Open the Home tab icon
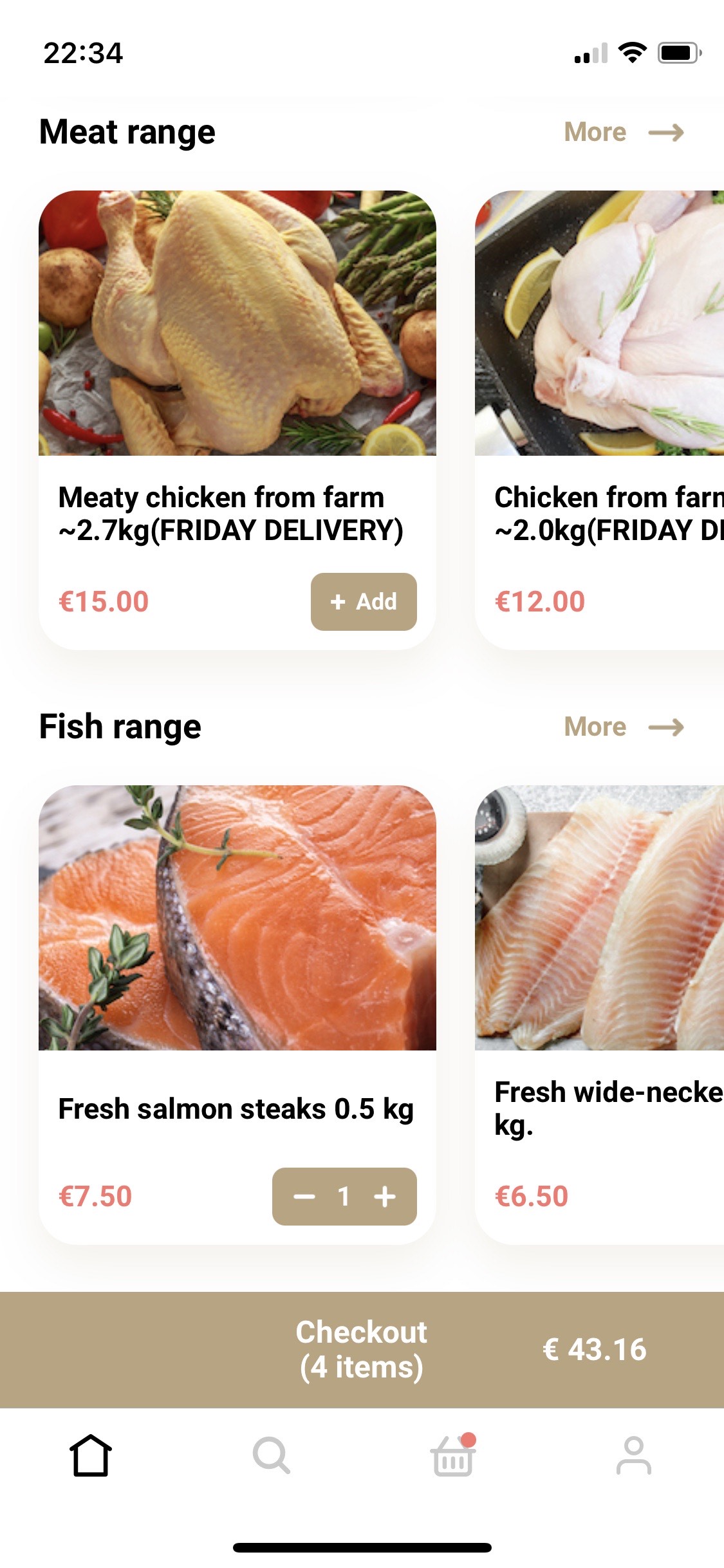 pyautogui.click(x=91, y=1455)
